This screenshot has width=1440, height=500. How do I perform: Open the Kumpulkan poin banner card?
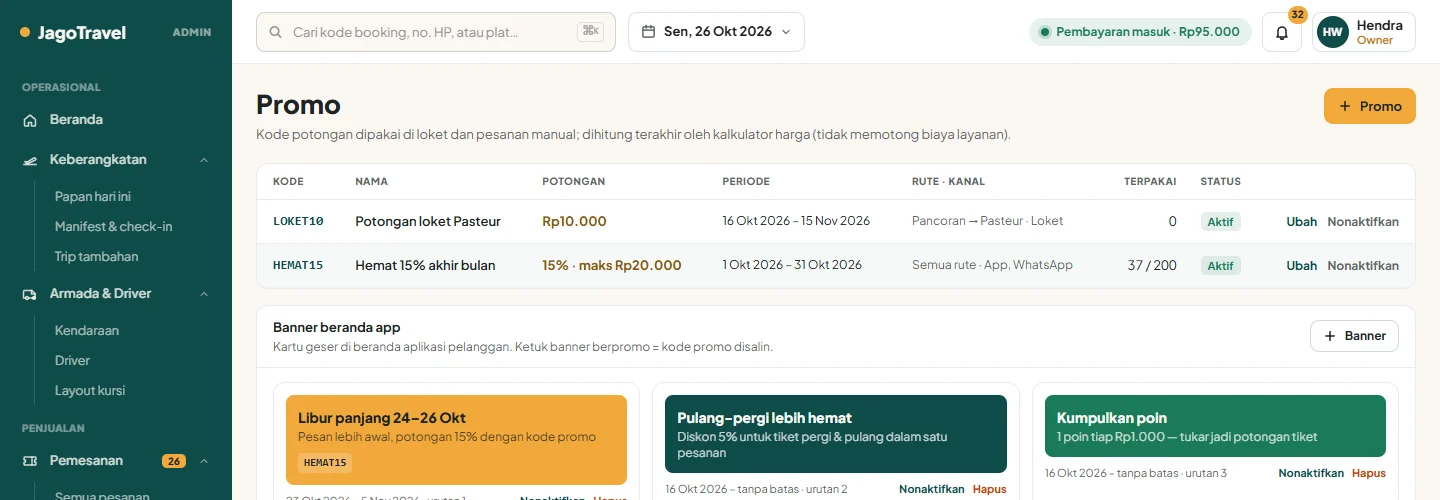point(1215,426)
